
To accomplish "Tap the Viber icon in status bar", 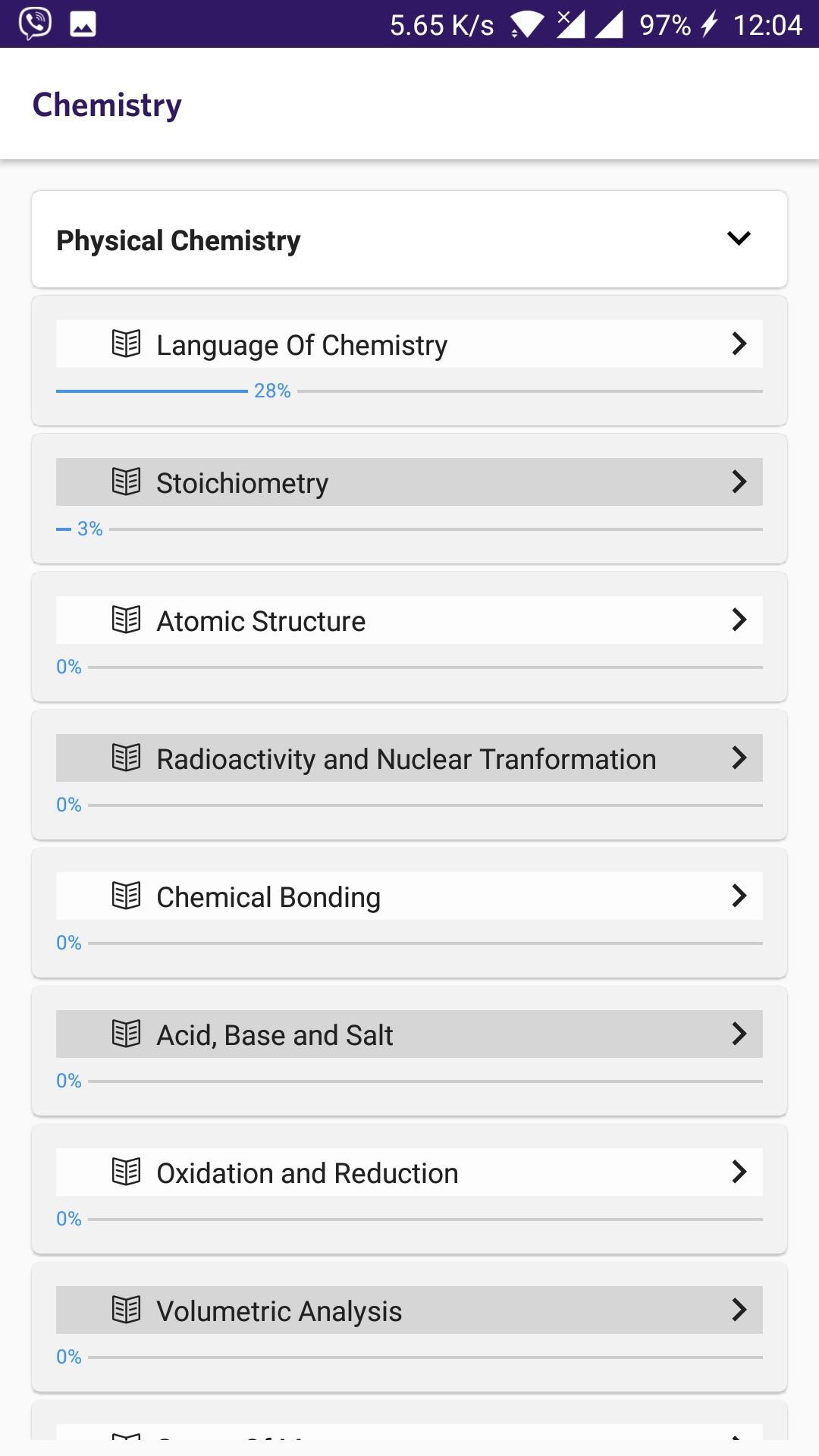I will tap(35, 24).
